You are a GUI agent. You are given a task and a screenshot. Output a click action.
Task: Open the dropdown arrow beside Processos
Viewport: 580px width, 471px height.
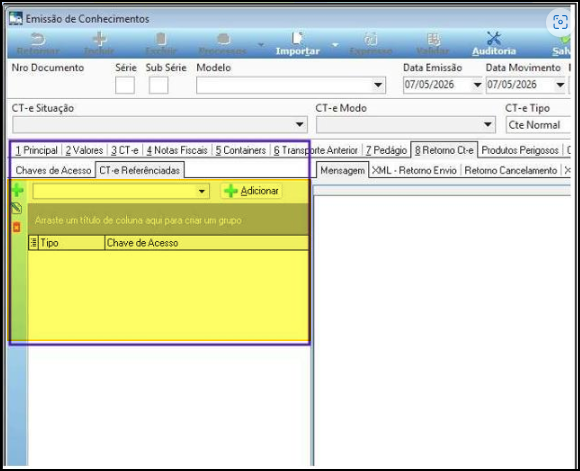pyautogui.click(x=261, y=45)
